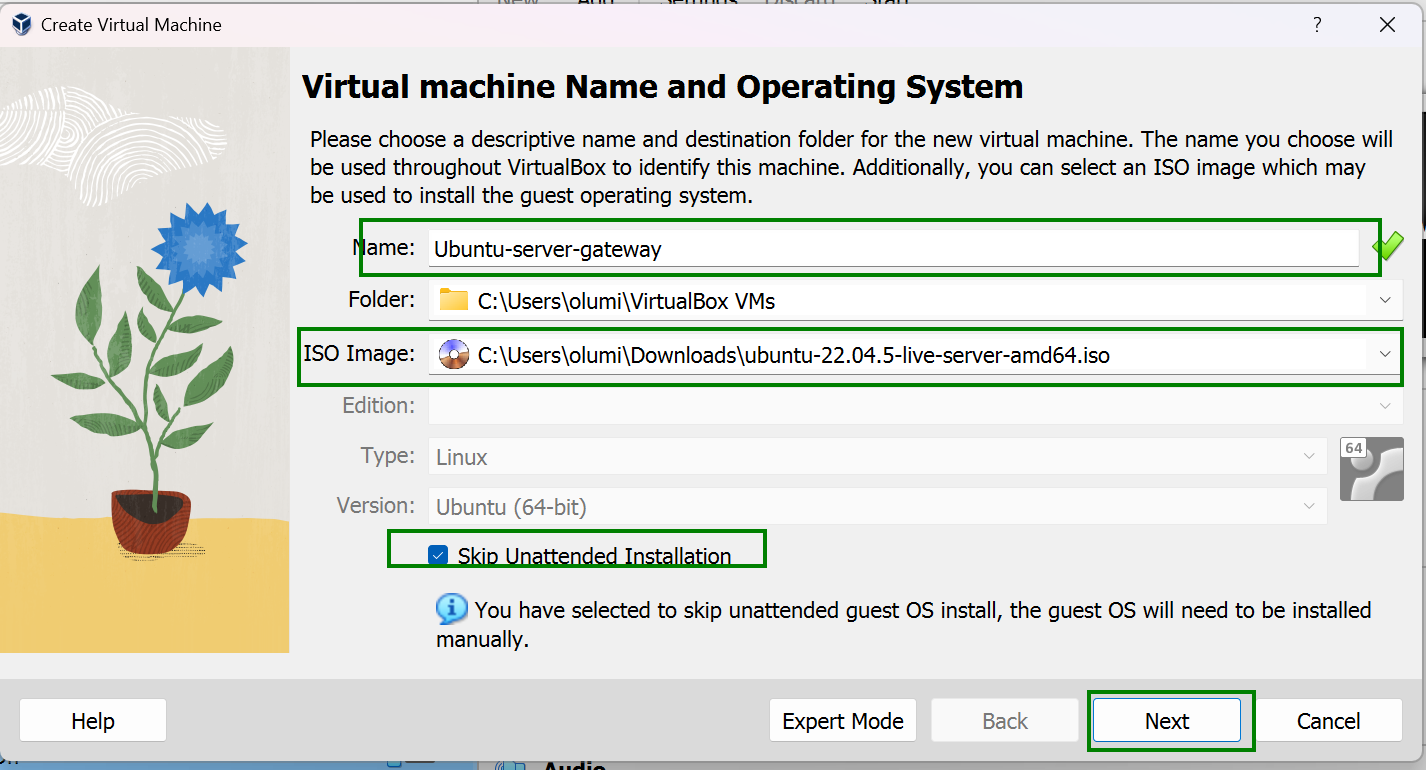This screenshot has width=1426, height=770.
Task: Click the Type dropdown showing Linux
Action: (878, 457)
